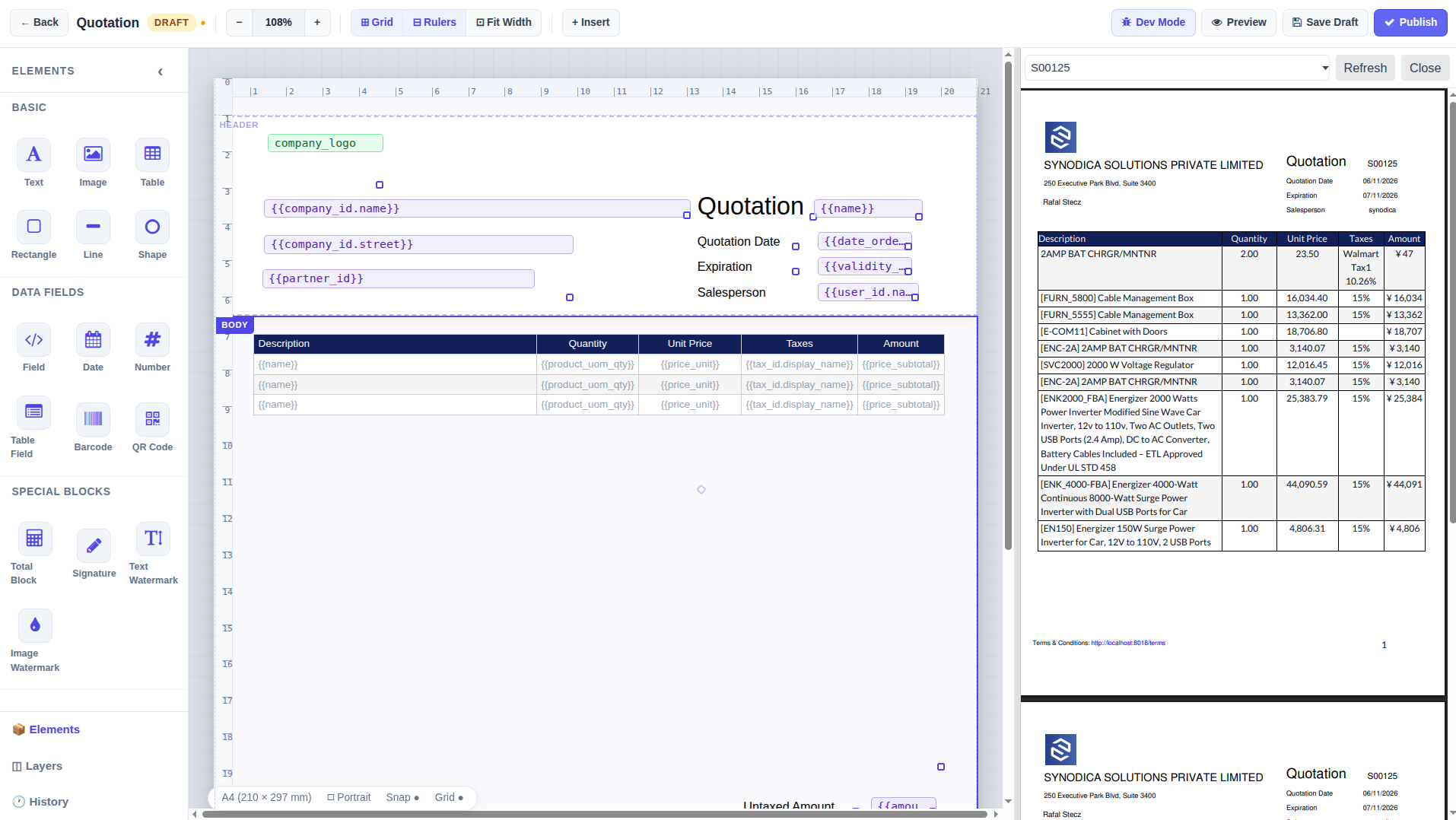Open the A4 page size selector
The height and width of the screenshot is (820, 1456).
266,797
